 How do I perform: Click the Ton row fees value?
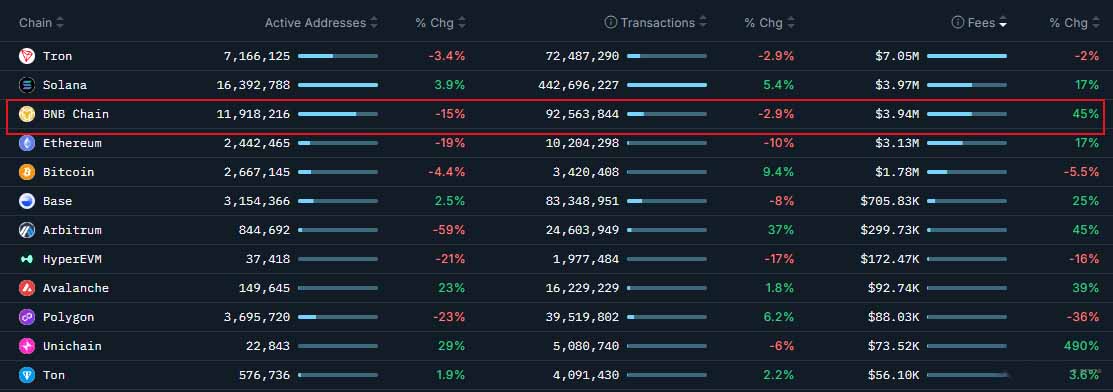click(x=893, y=375)
